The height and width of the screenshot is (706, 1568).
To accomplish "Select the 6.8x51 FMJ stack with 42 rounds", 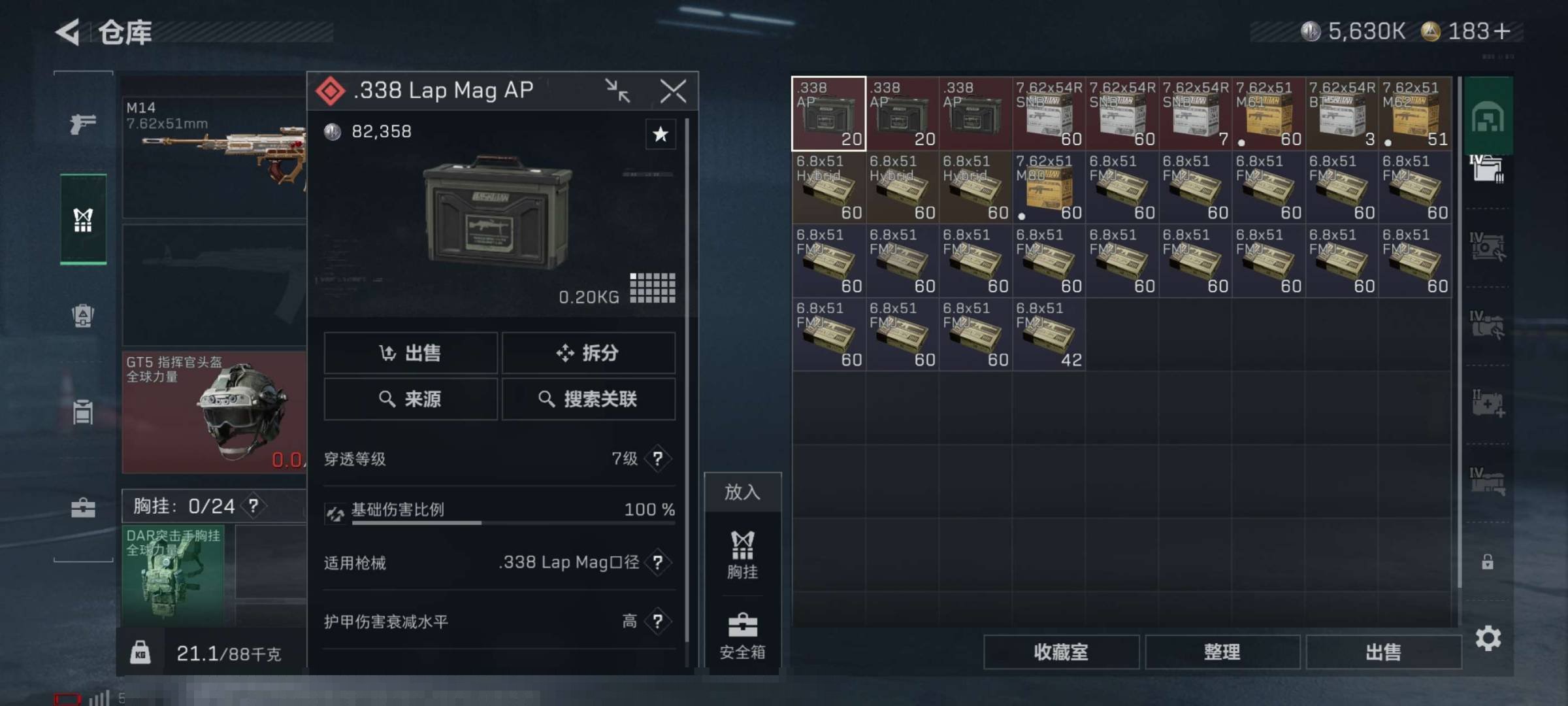I will tap(1049, 335).
